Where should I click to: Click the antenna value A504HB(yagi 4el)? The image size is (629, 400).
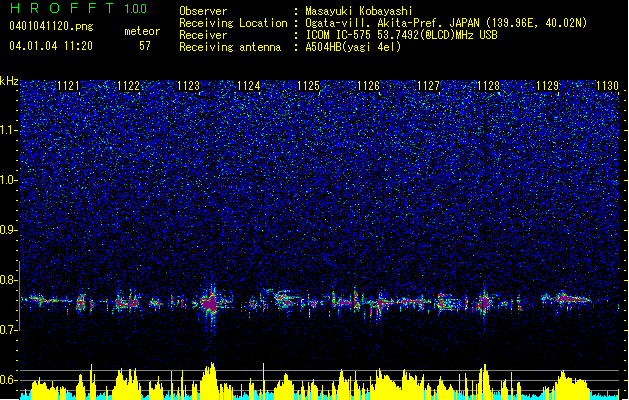353,47
